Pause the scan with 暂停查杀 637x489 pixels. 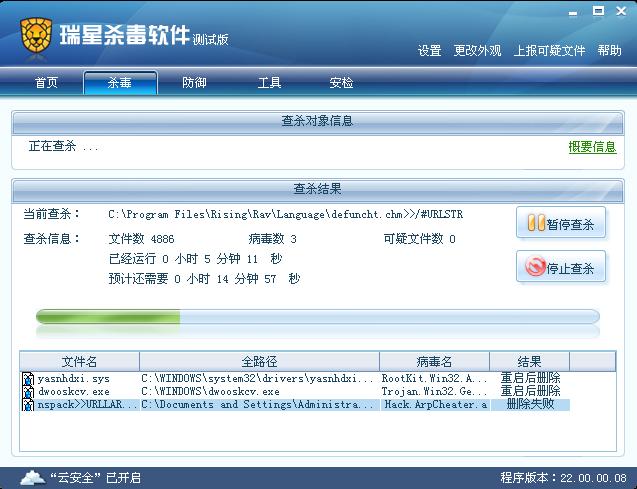pyautogui.click(x=561, y=223)
